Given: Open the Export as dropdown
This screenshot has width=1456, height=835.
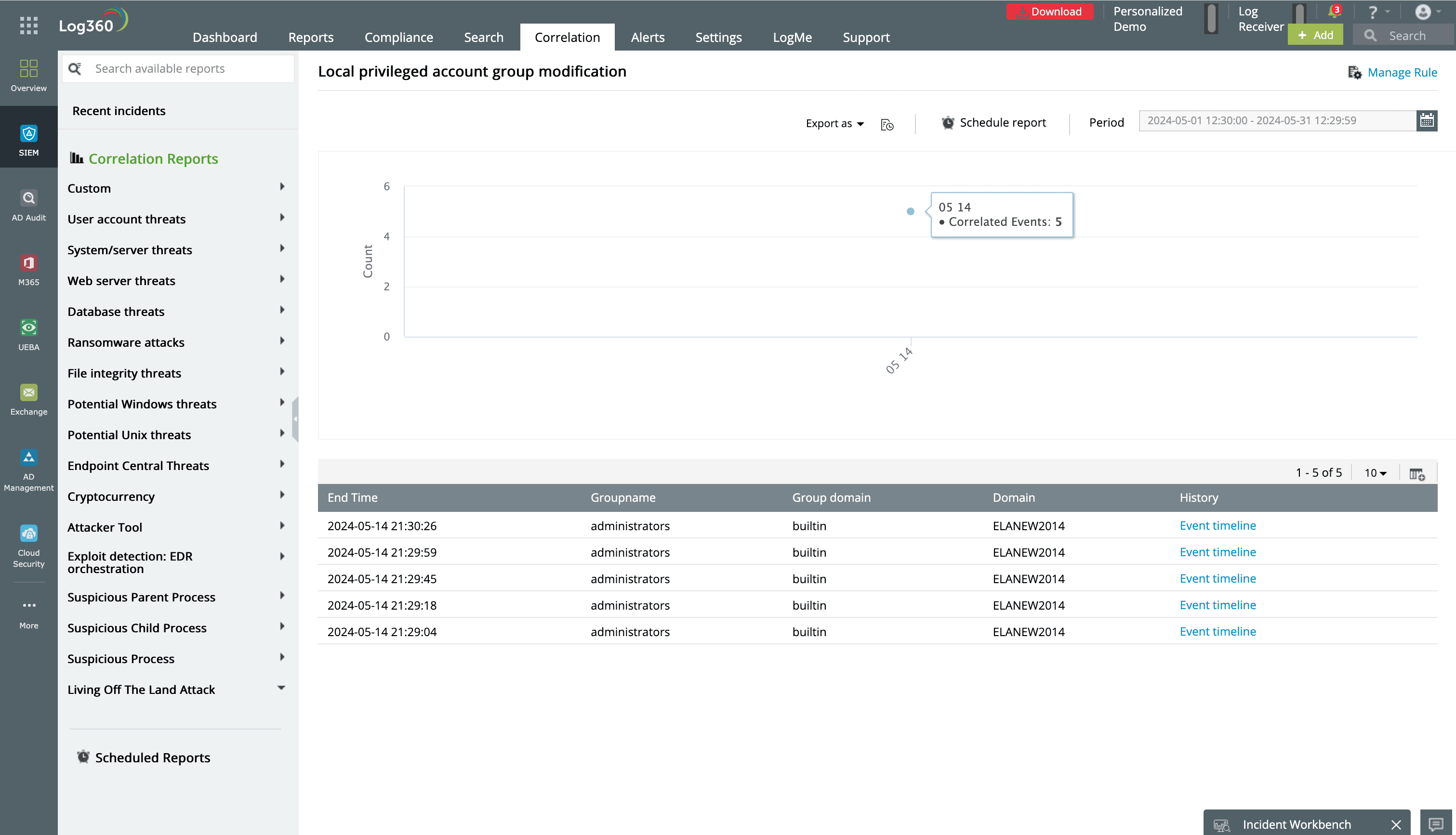Looking at the screenshot, I should [834, 123].
